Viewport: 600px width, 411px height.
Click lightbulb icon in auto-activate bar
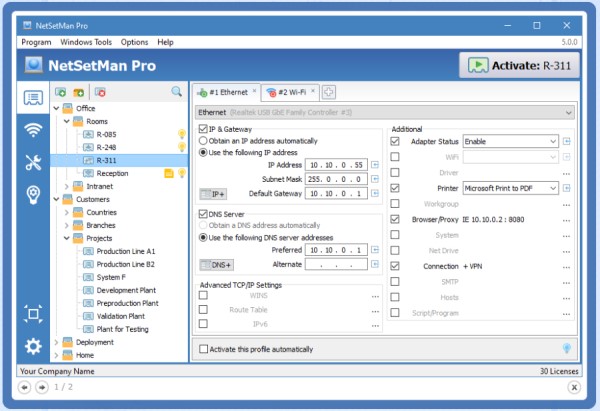(x=567, y=348)
